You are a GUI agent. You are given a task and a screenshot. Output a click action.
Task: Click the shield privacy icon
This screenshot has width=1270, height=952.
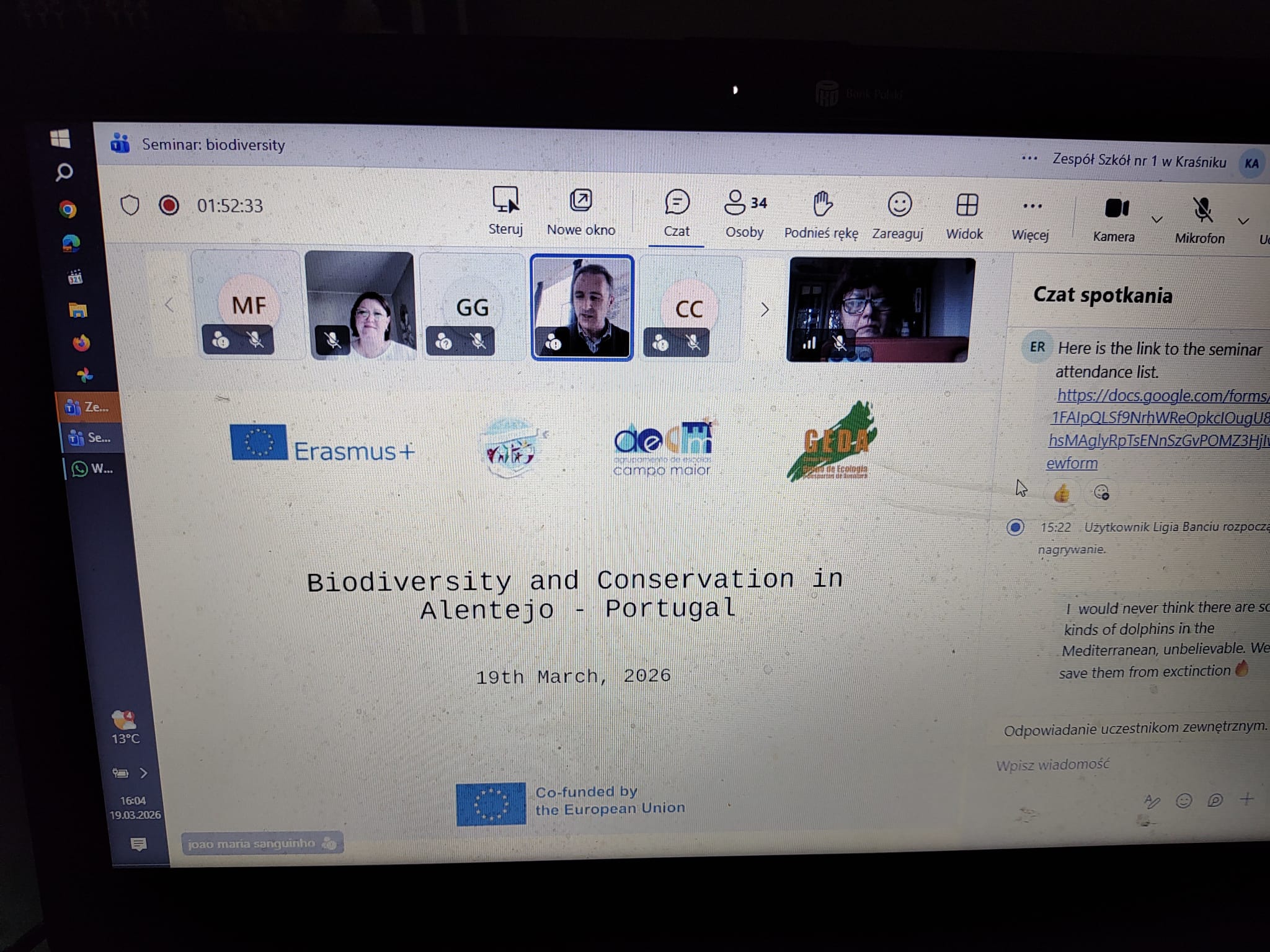[x=130, y=205]
